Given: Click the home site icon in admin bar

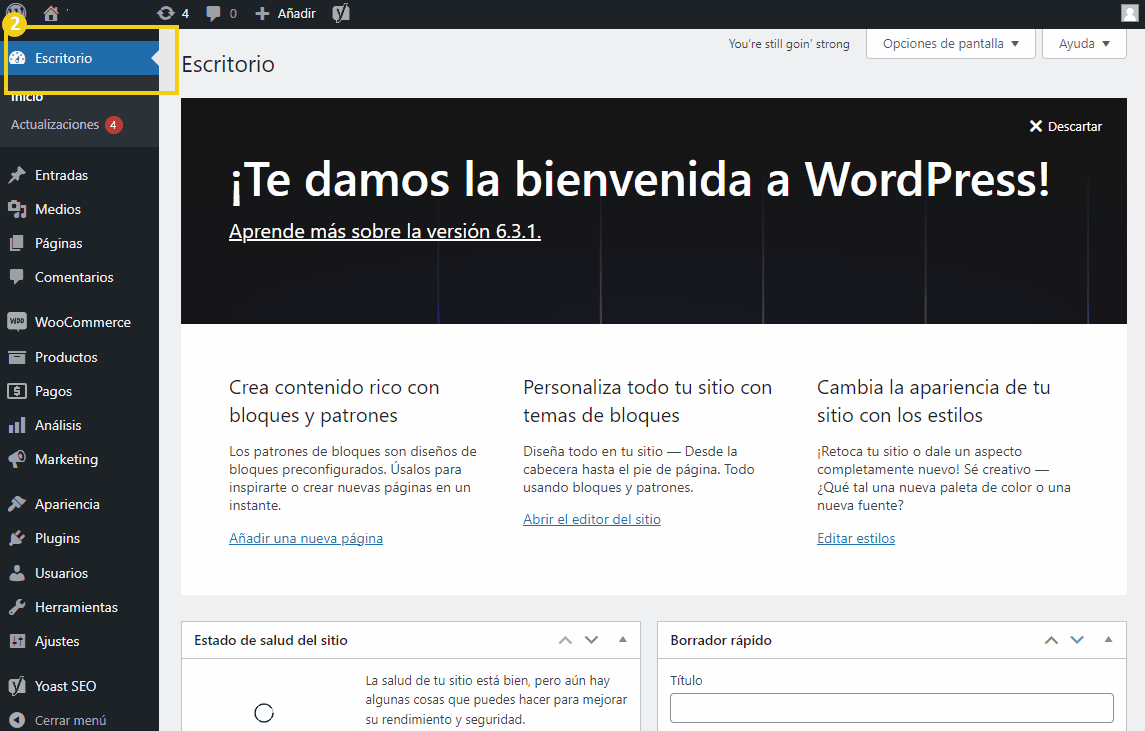Looking at the screenshot, I should point(50,13).
